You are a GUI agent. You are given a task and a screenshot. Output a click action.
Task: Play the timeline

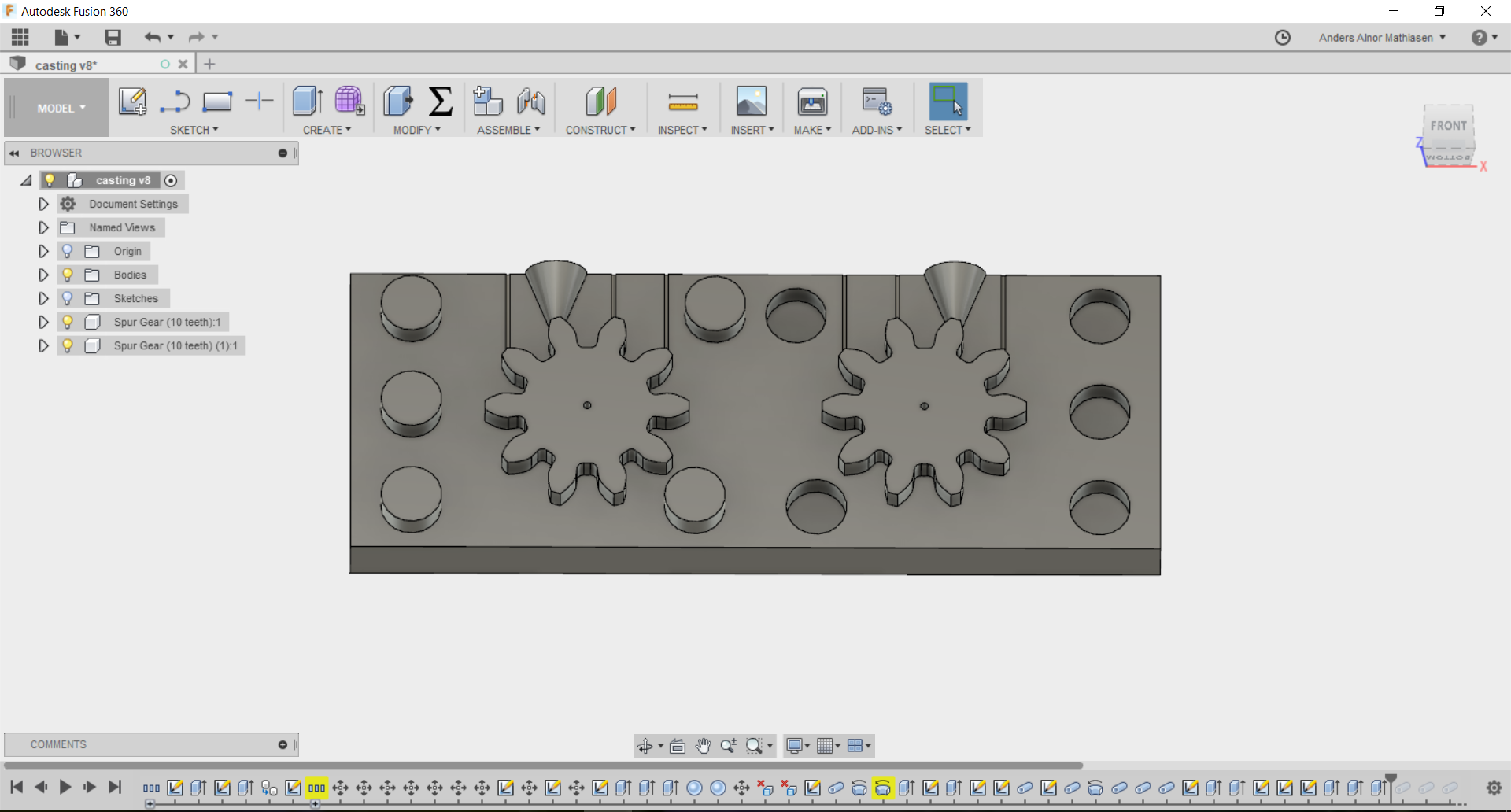point(65,787)
